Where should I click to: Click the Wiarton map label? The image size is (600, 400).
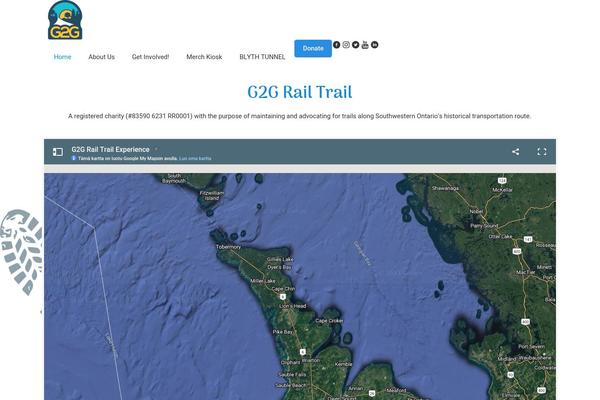tap(311, 360)
